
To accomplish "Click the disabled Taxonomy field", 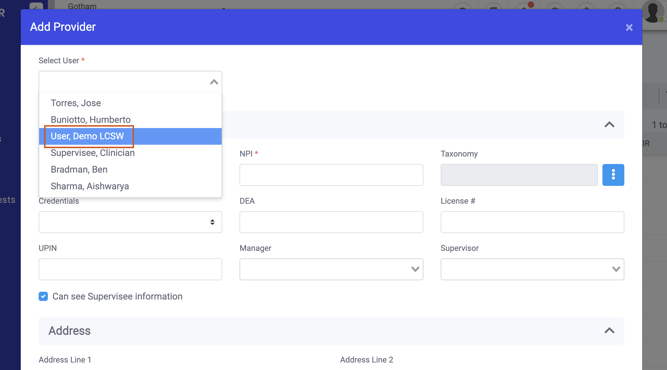I will (519, 175).
